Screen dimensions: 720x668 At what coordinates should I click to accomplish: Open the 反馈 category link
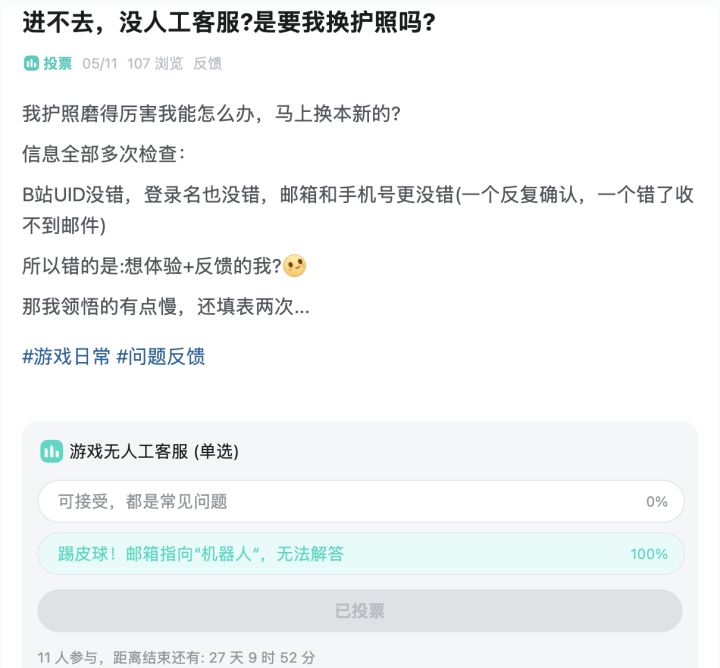click(x=208, y=63)
